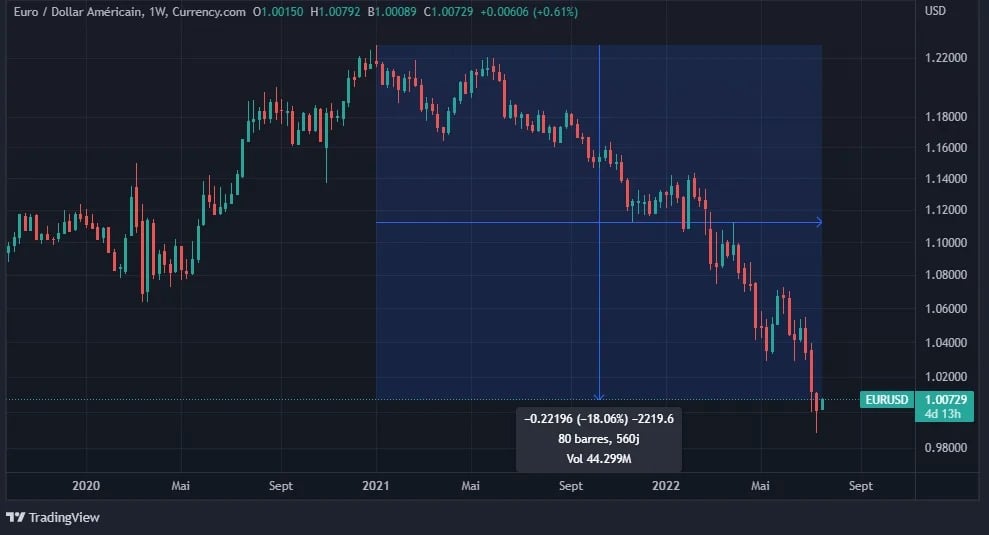Viewport: 989px width, 535px height.
Task: Click the open value O1.00150
Action: [278, 11]
